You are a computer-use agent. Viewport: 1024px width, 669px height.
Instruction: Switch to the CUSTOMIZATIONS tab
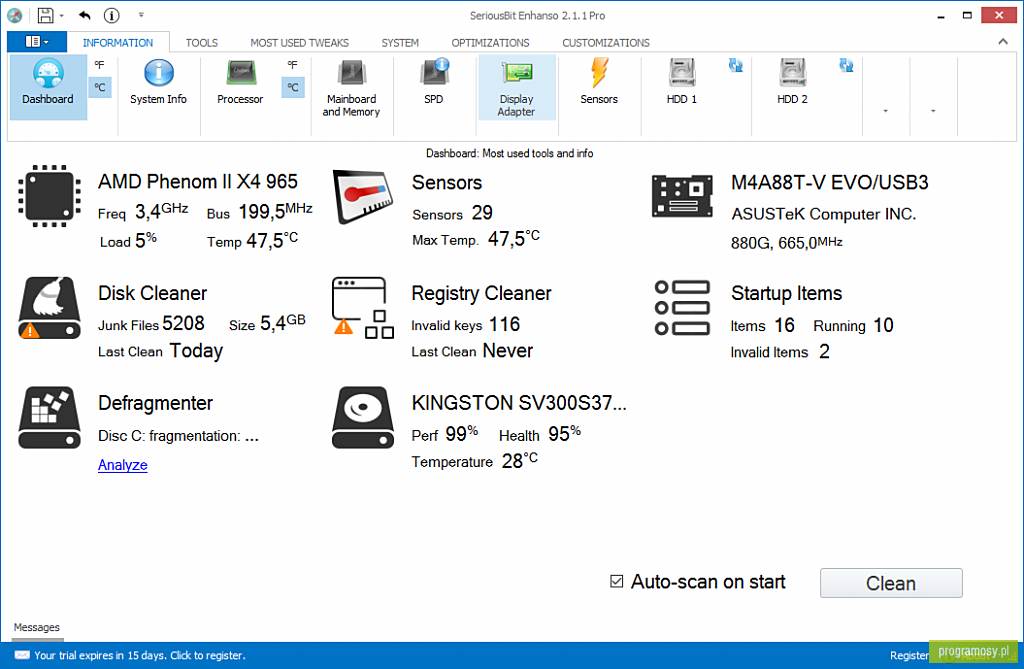point(606,42)
